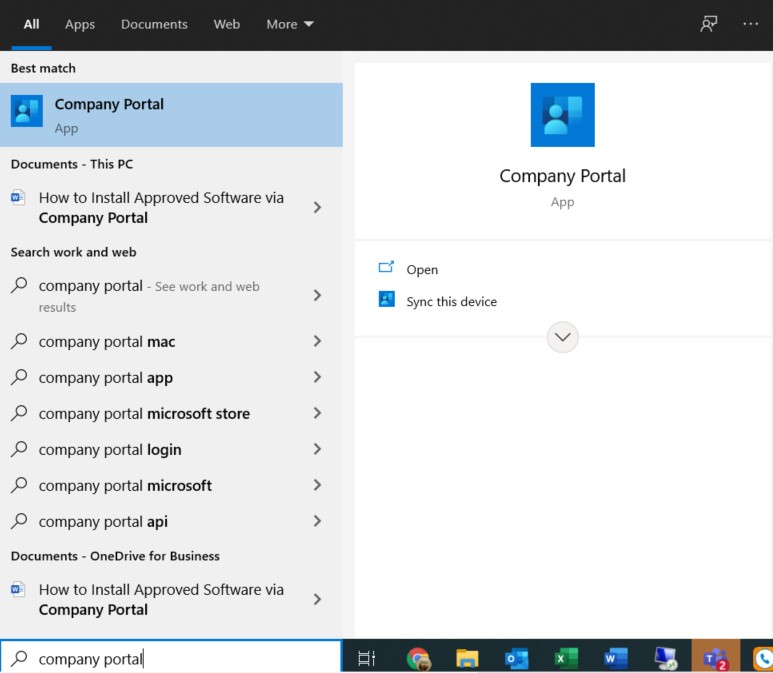Expand the 'company portal login' suggestion arrow
This screenshot has width=773, height=673.
point(317,450)
